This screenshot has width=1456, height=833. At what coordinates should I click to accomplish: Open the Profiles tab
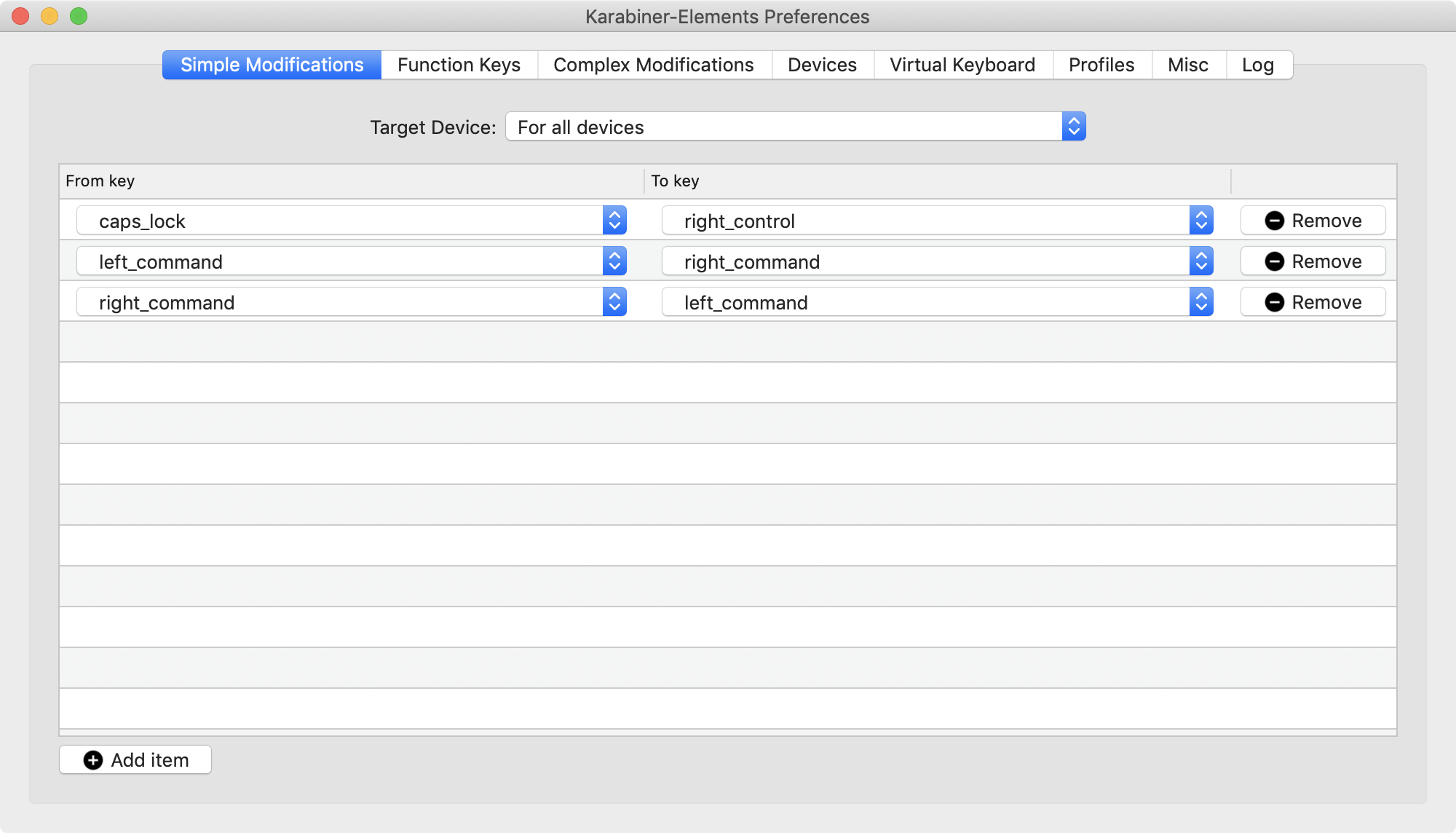pyautogui.click(x=1101, y=65)
